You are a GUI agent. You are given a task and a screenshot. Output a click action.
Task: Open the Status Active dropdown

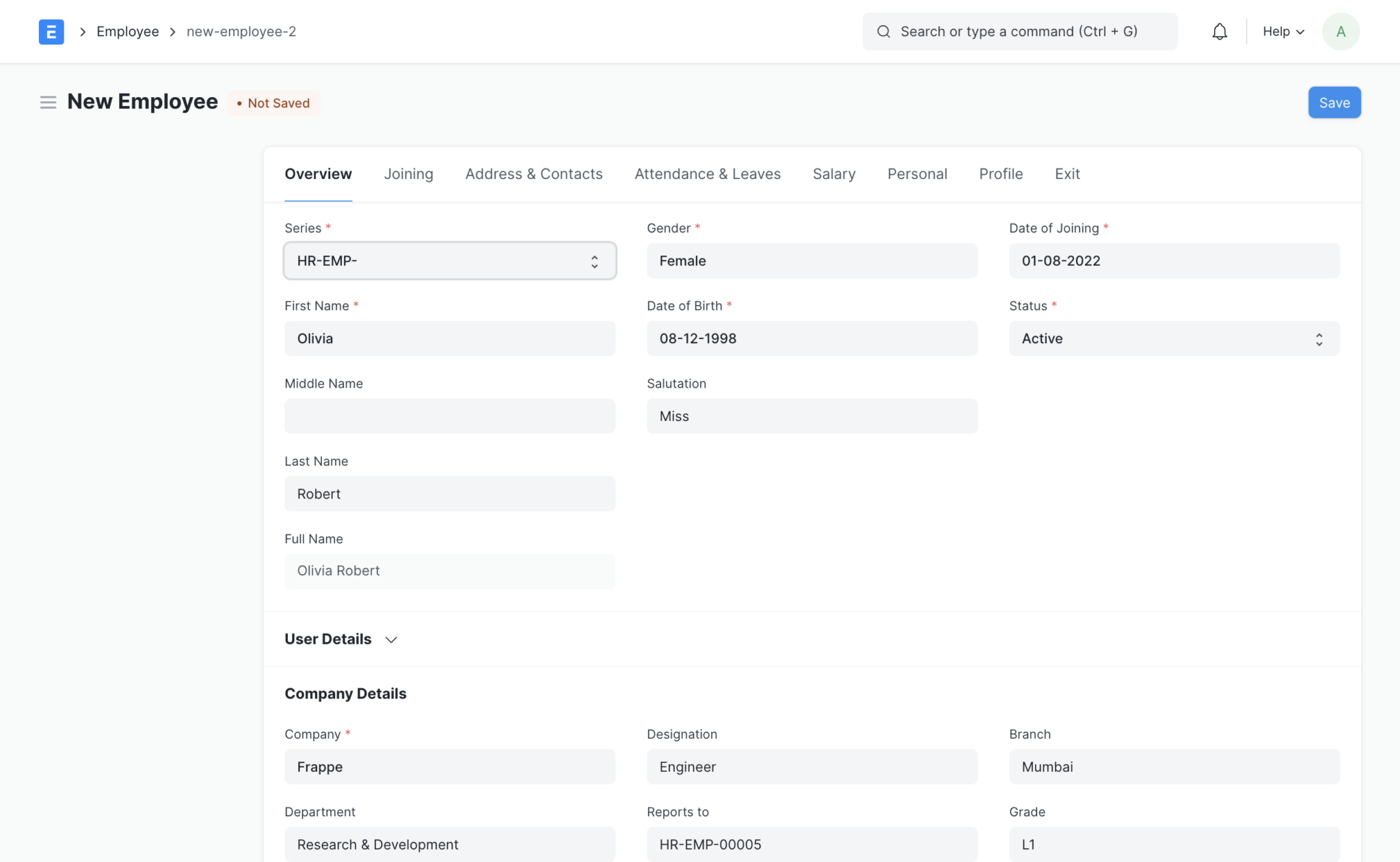click(x=1174, y=338)
